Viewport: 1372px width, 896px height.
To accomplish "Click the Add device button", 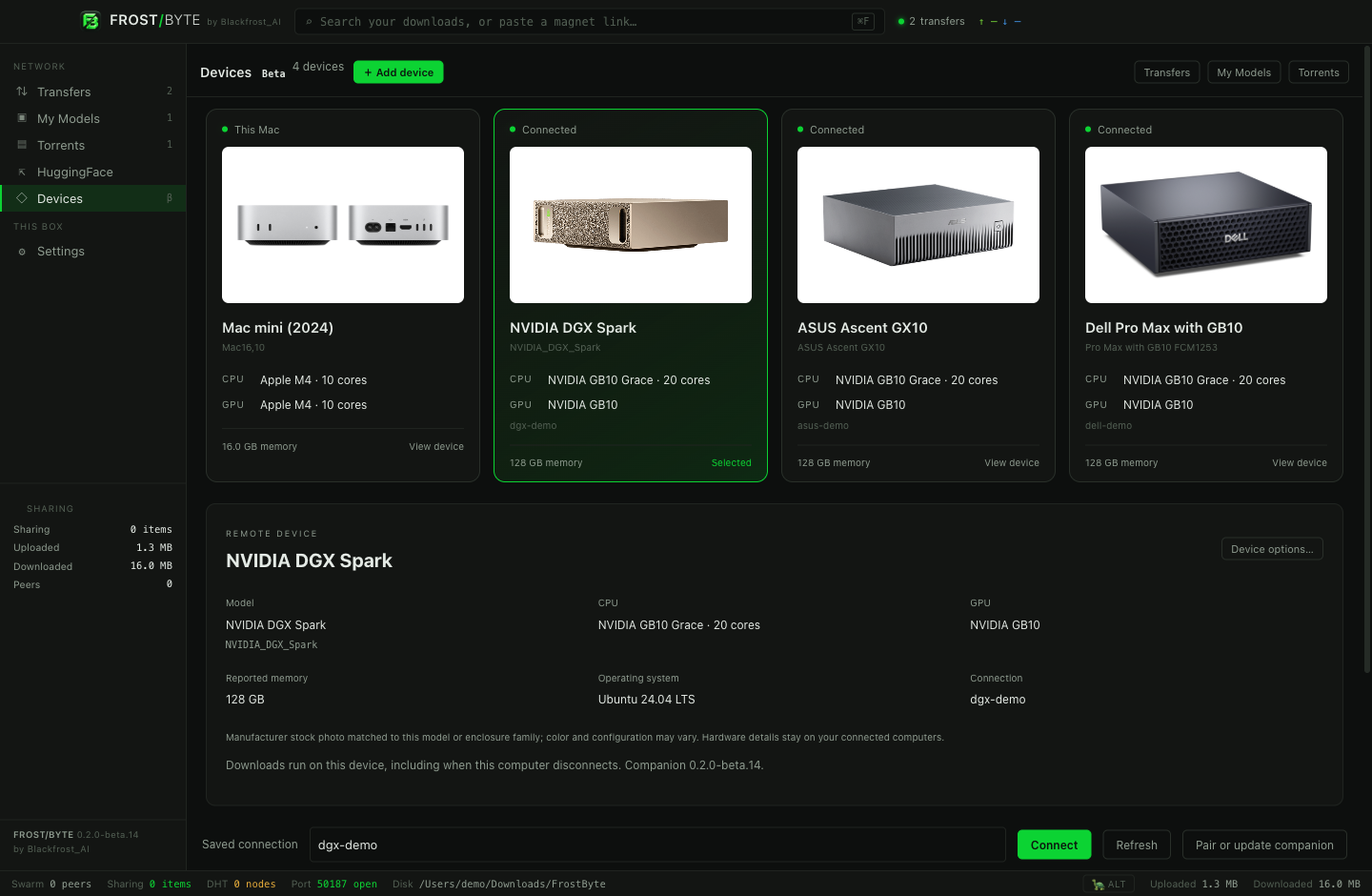I will pyautogui.click(x=398, y=72).
